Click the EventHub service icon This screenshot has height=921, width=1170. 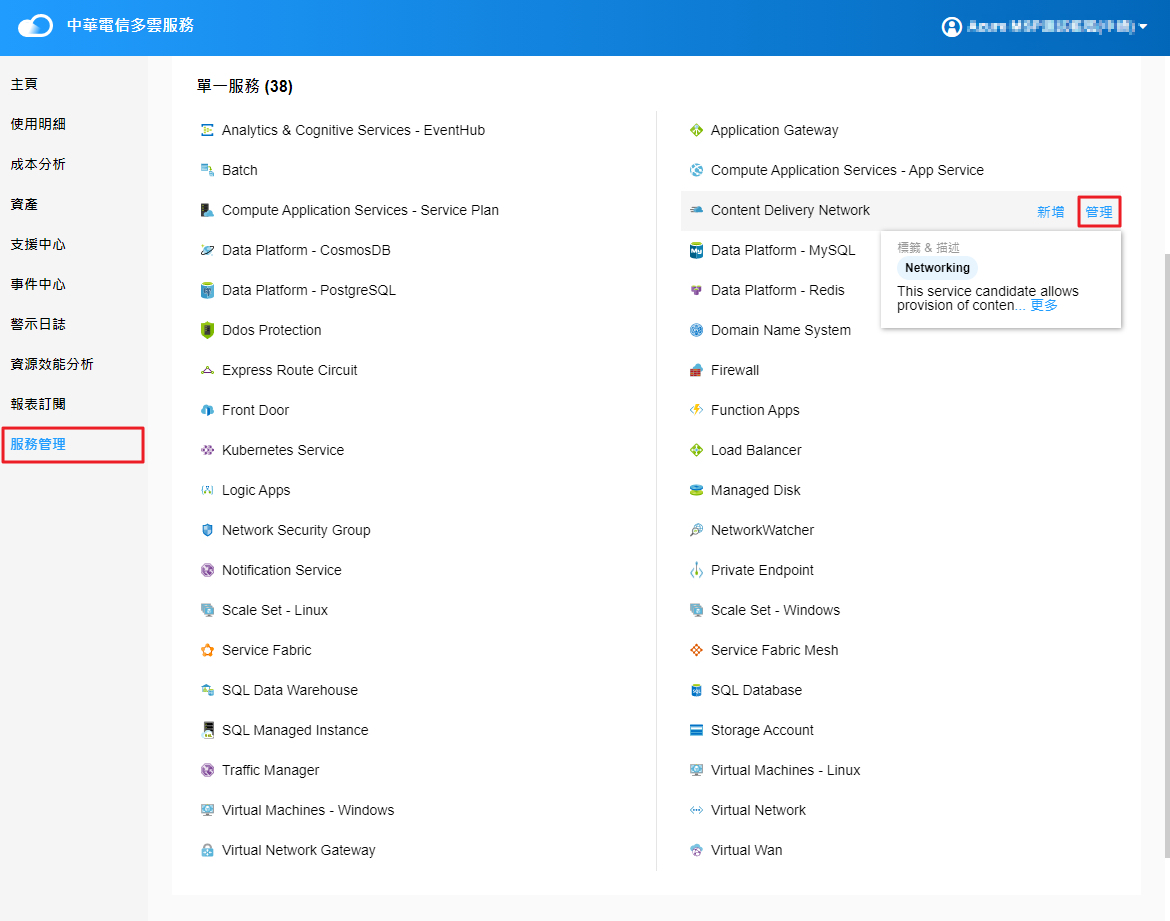coord(207,130)
